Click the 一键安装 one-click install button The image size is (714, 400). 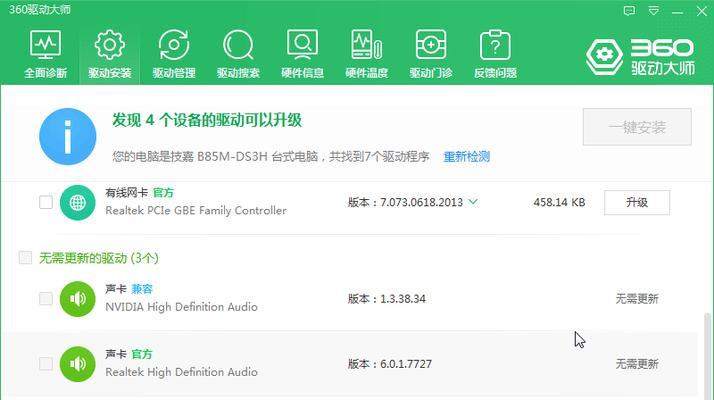pos(637,127)
